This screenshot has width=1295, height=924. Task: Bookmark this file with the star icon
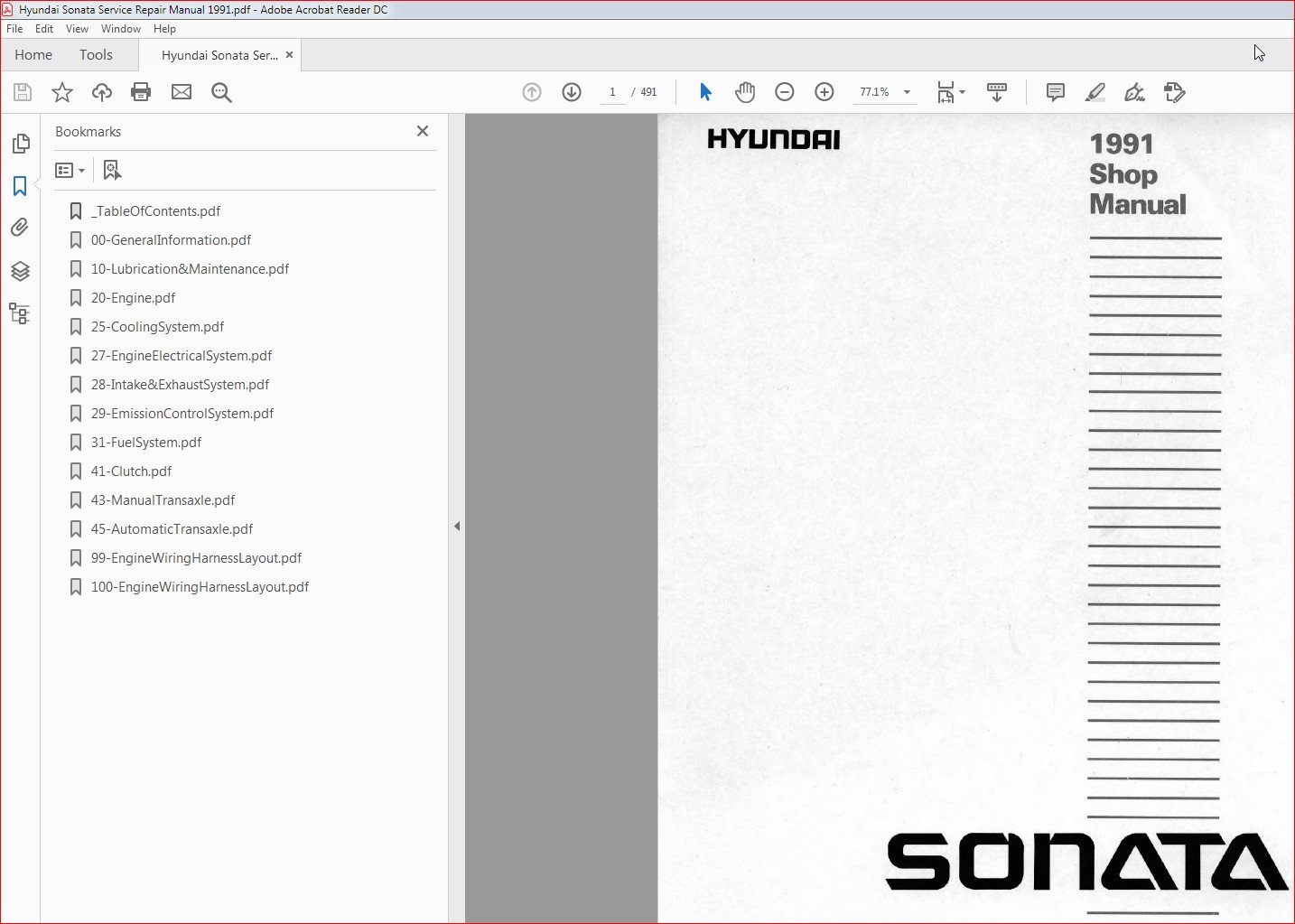62,92
